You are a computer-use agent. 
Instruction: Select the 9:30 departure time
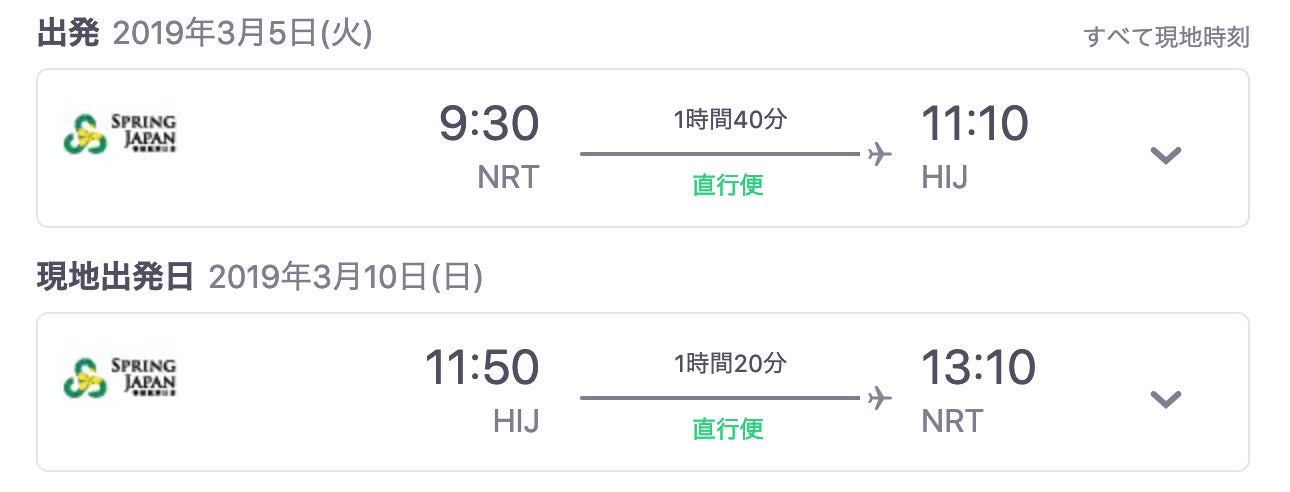pyautogui.click(x=489, y=125)
